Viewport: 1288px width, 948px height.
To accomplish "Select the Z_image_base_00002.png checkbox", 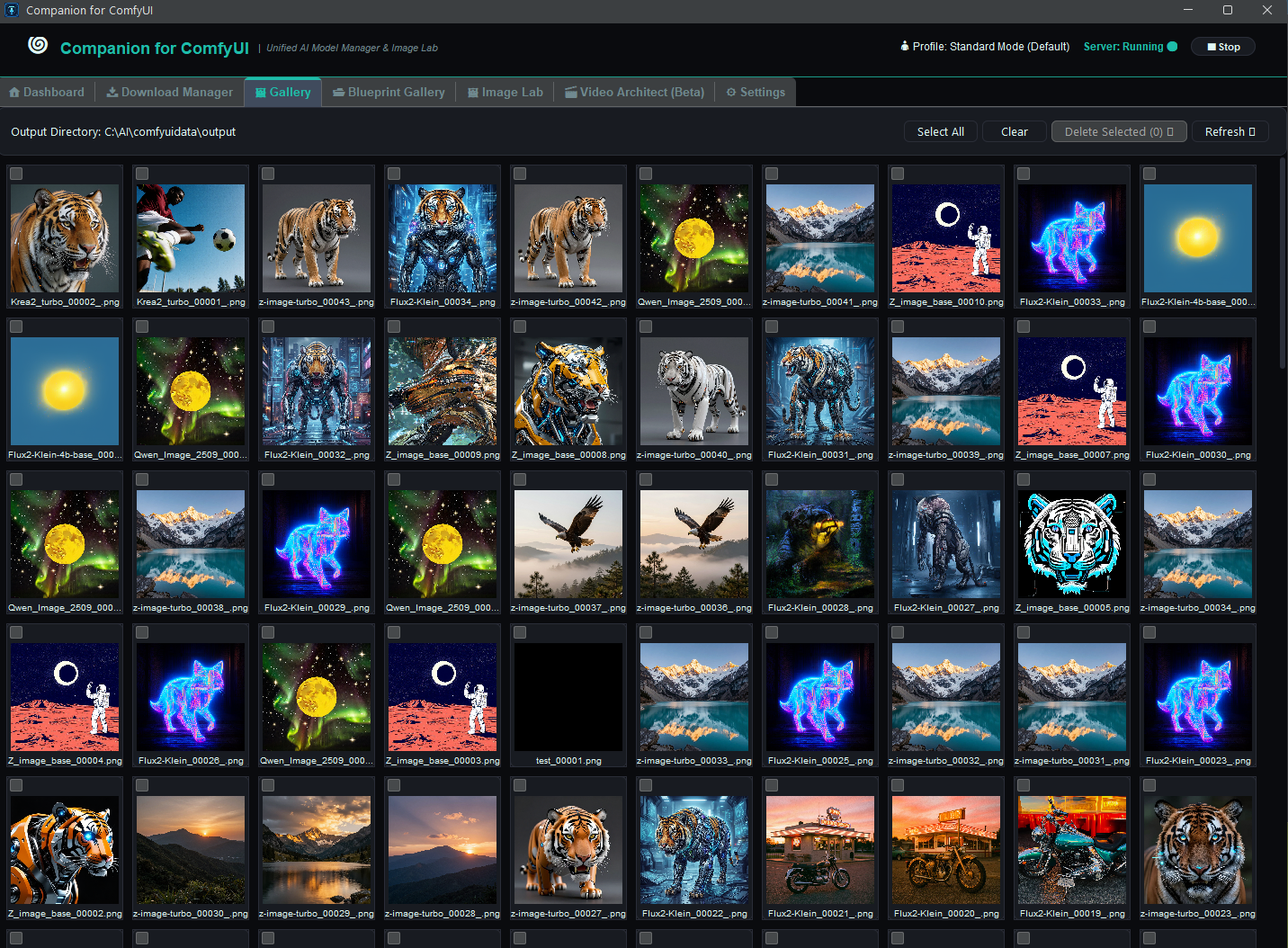I will (x=16, y=785).
